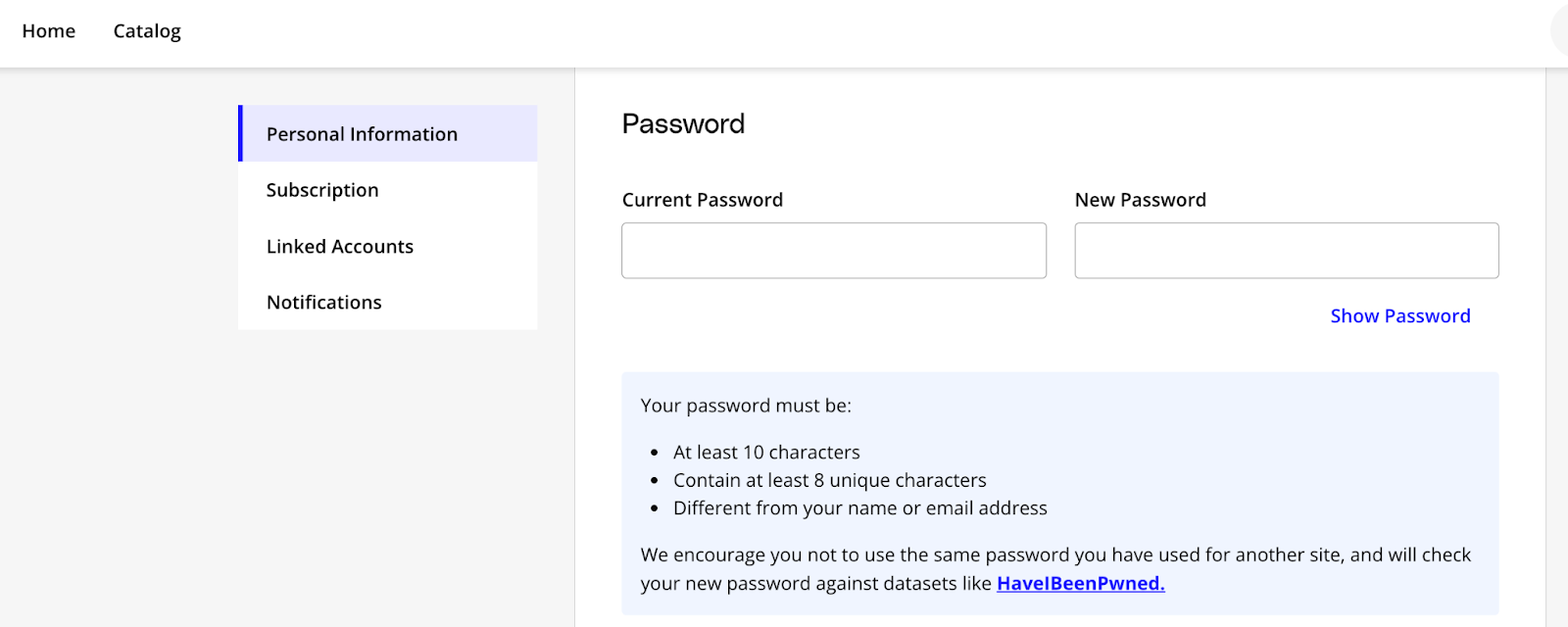Click the blue active marker beside Personal Information
The width and height of the screenshot is (1568, 627).
240,133
